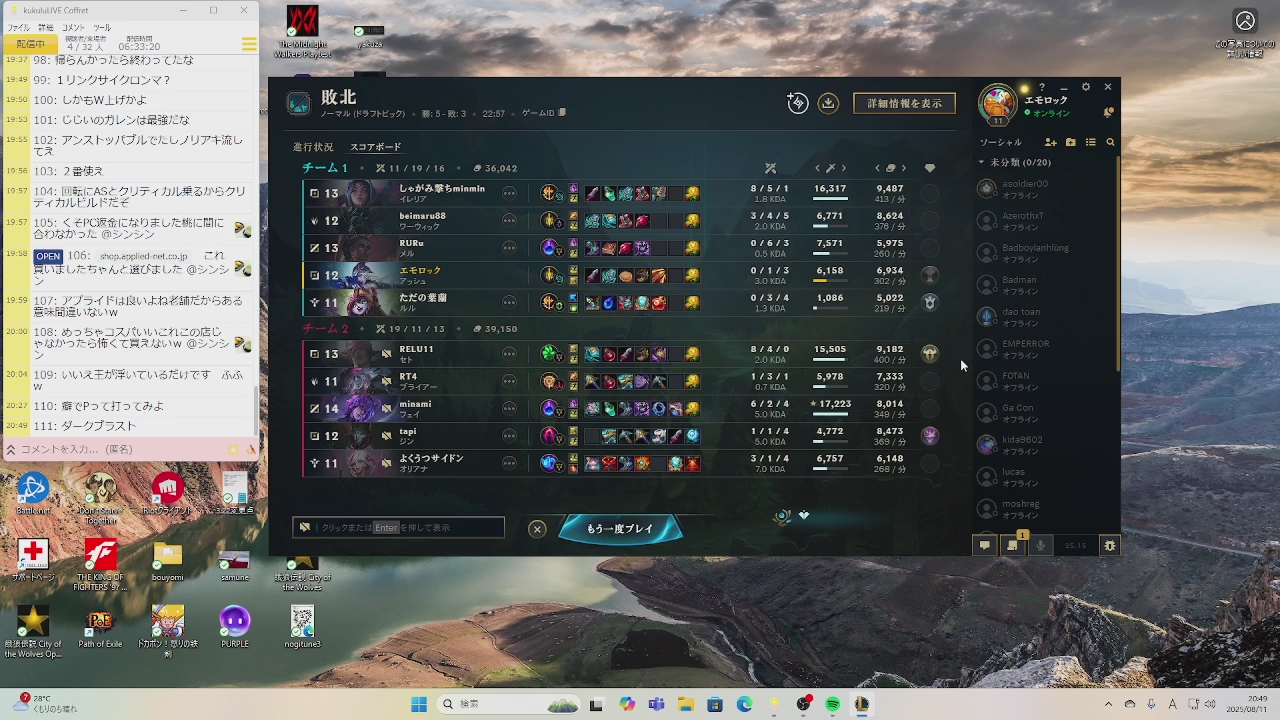Copy the Game ID with the clipboard icon
This screenshot has width=1280, height=720.
(x=562, y=113)
